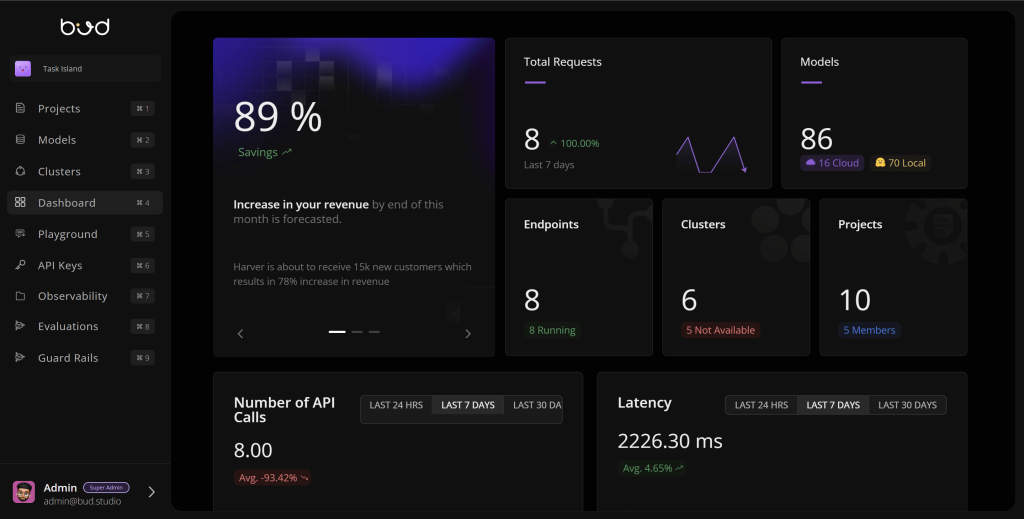This screenshot has height=519, width=1024.
Task: Click the Observability folder icon
Action: point(20,296)
